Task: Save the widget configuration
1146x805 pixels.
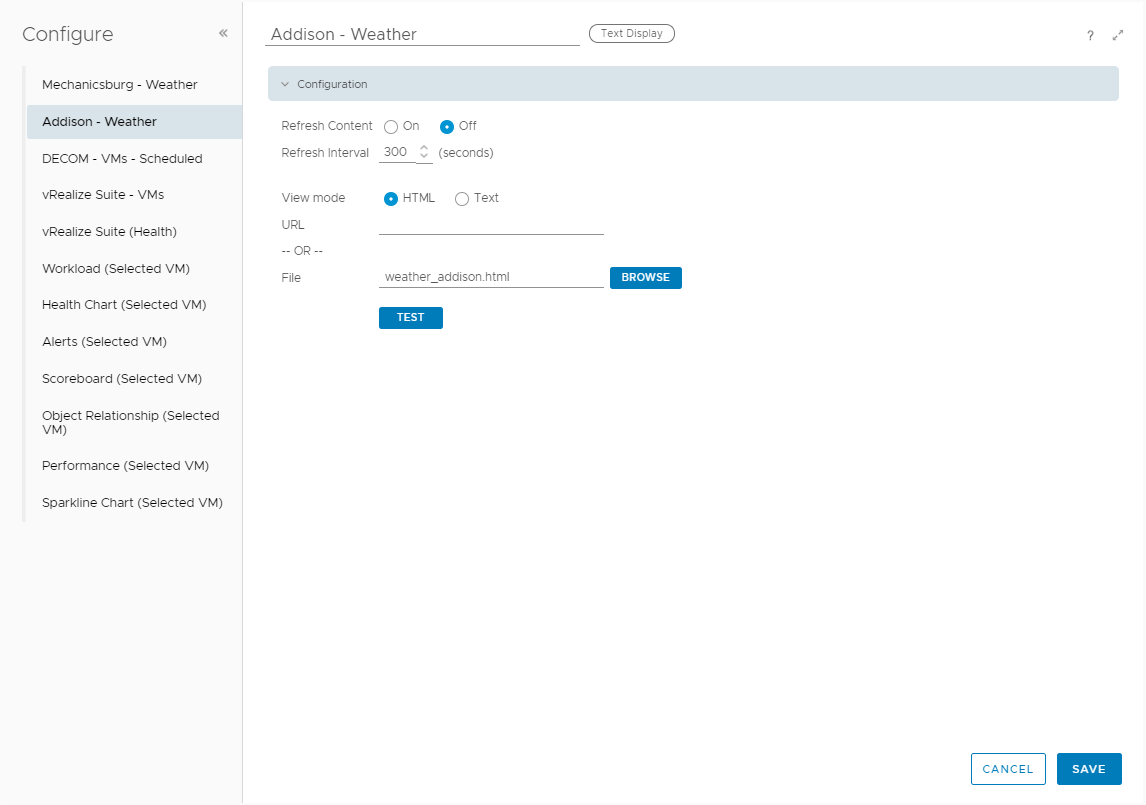Action: [x=1088, y=769]
